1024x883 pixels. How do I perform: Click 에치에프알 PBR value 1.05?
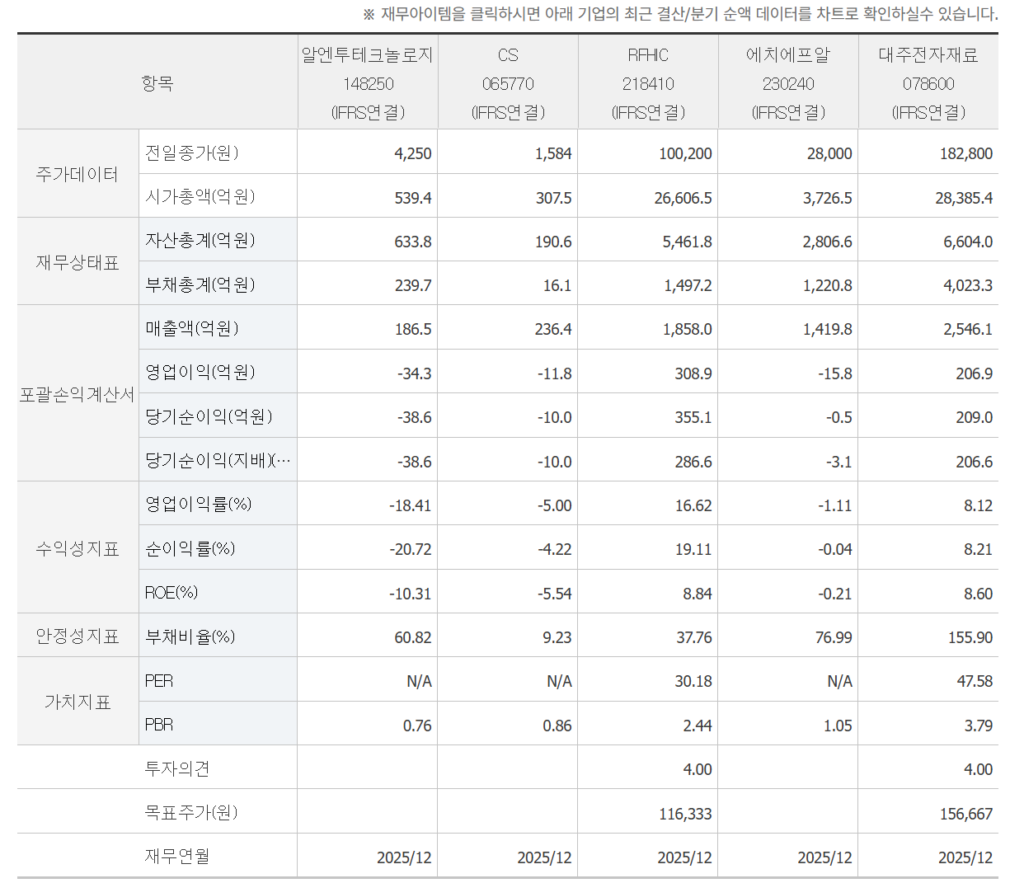(x=837, y=726)
